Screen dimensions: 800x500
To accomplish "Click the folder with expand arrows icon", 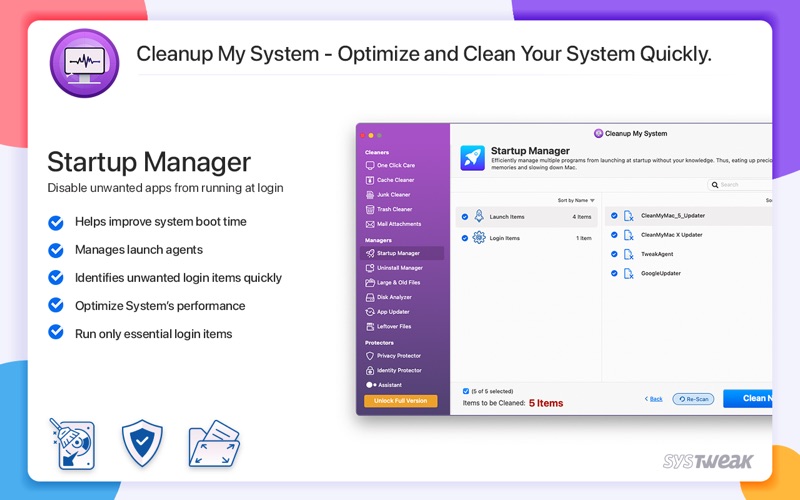I will pyautogui.click(x=214, y=443).
